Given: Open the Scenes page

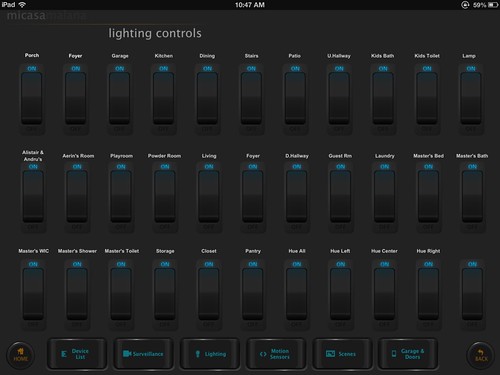Looking at the screenshot, I should (x=342, y=354).
